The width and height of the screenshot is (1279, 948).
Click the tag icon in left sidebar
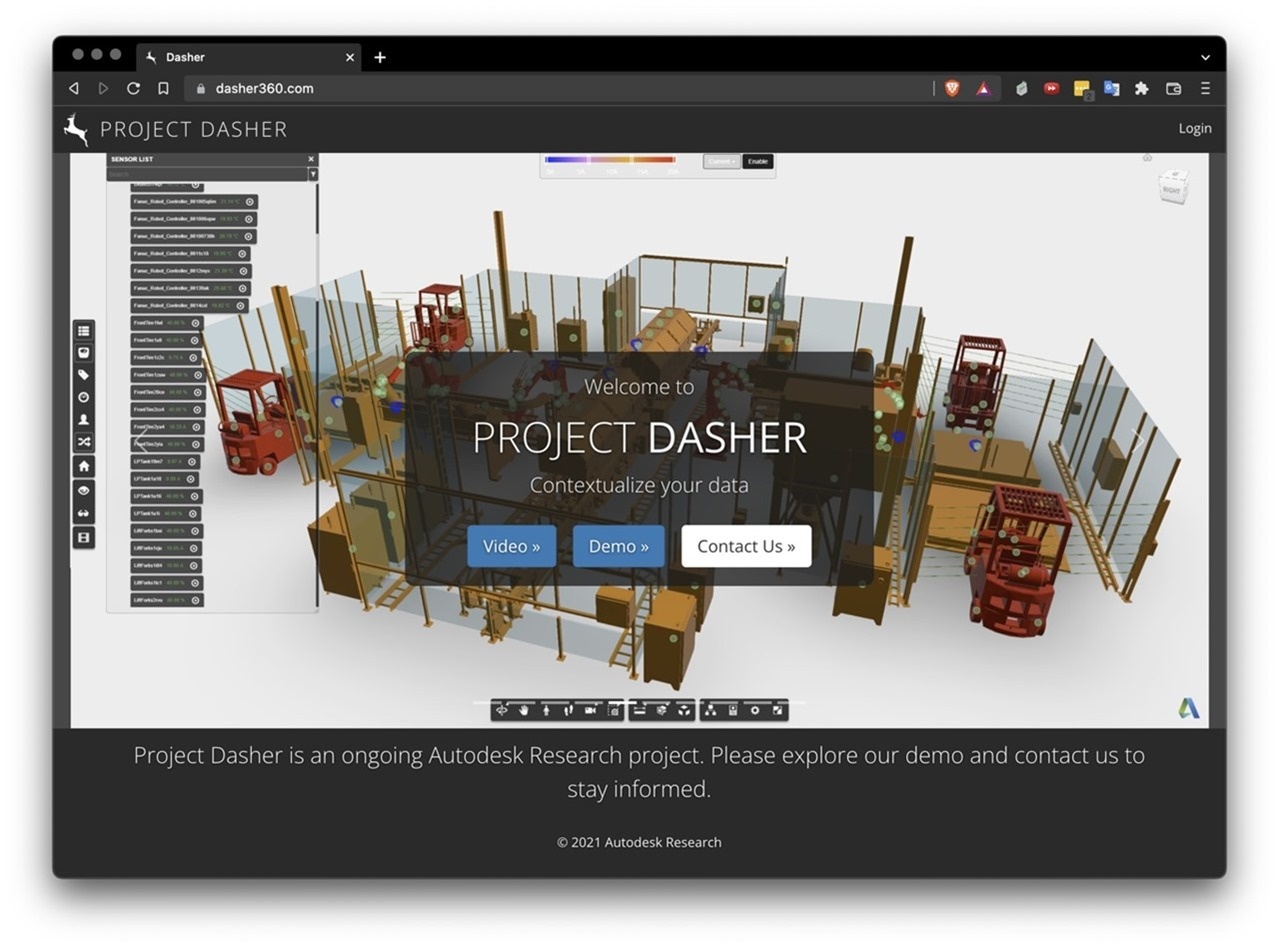[84, 375]
